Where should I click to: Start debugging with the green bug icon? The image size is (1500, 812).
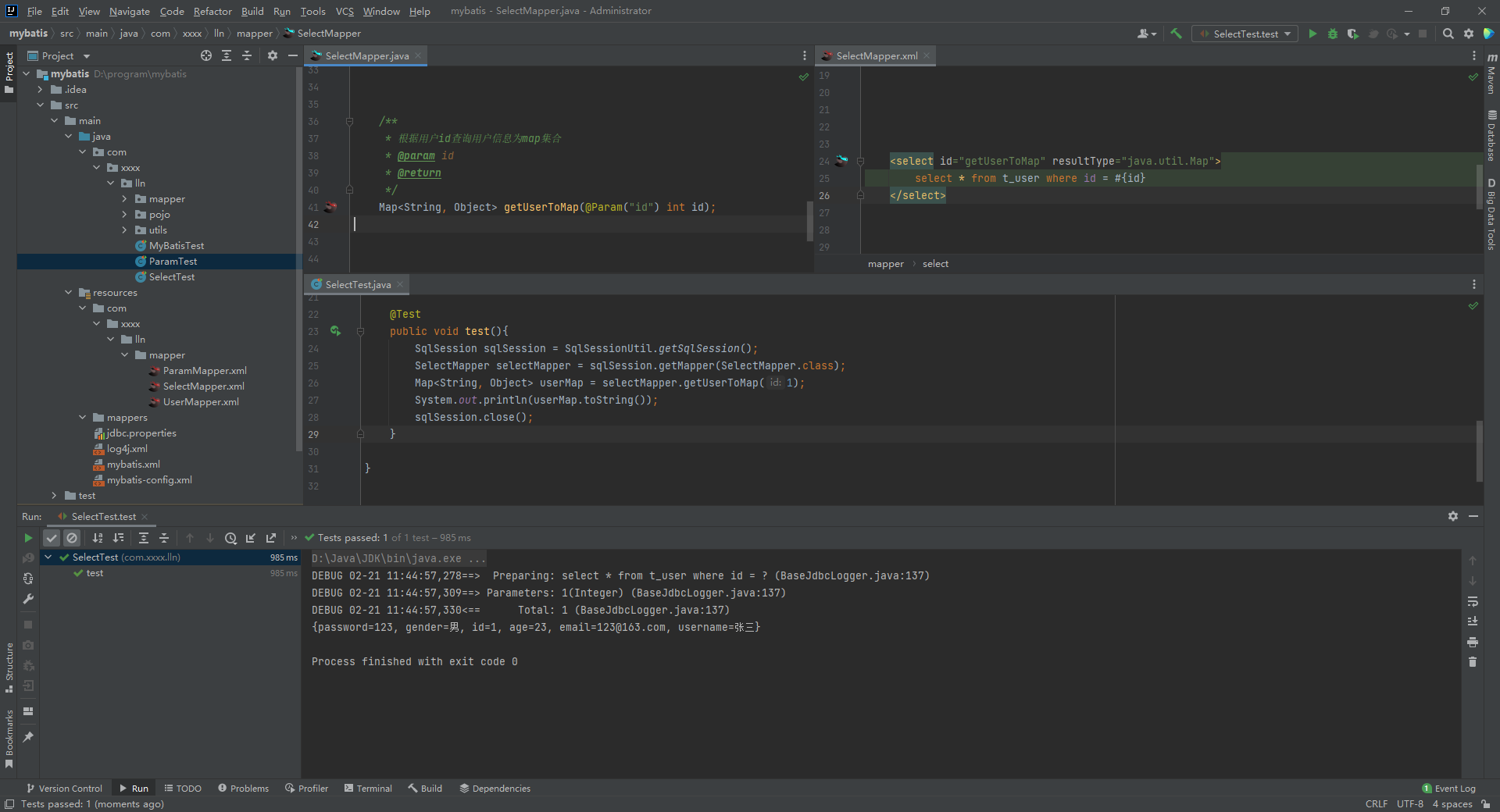click(1333, 34)
